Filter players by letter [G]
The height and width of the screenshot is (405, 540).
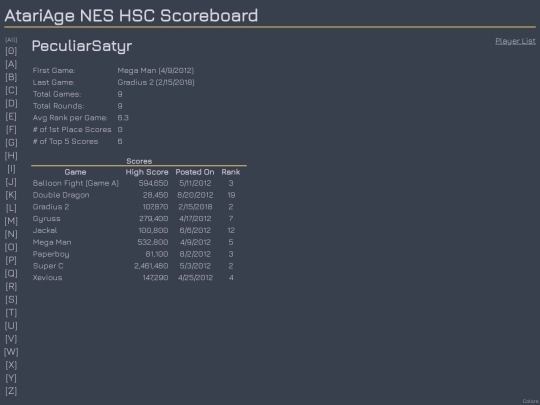pyautogui.click(x=11, y=143)
